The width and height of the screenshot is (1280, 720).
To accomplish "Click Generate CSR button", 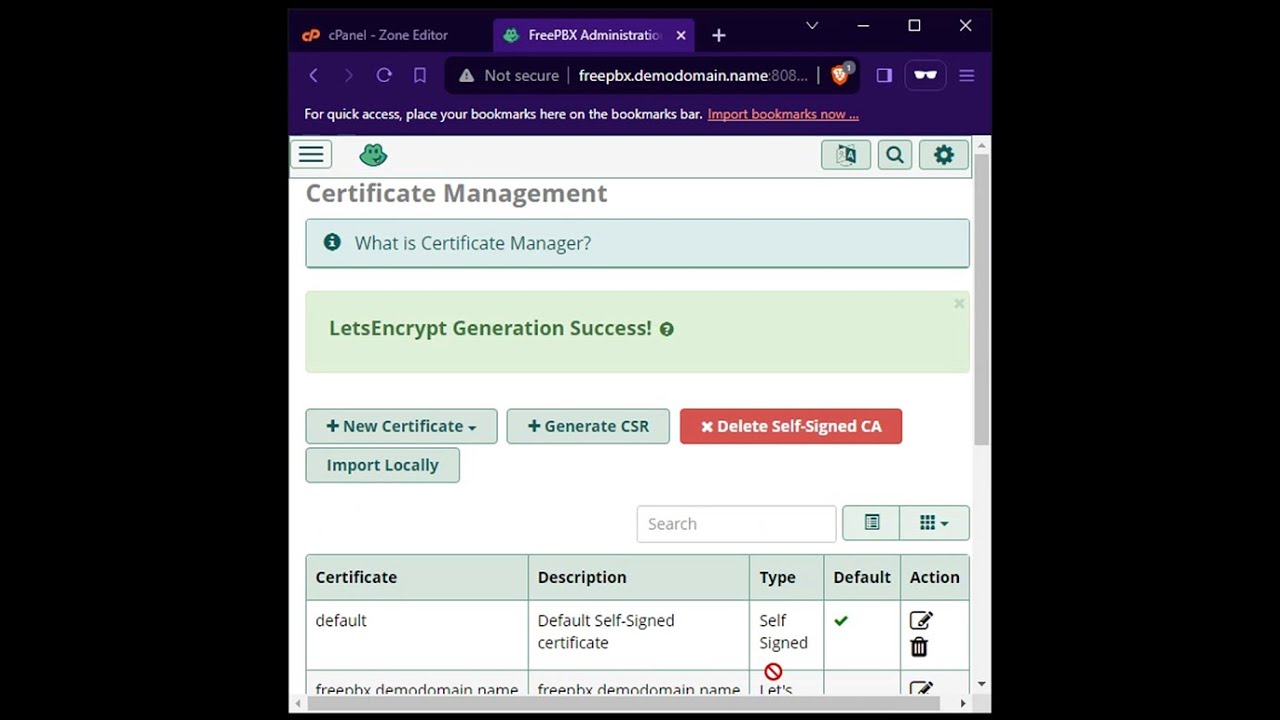I will tap(588, 426).
